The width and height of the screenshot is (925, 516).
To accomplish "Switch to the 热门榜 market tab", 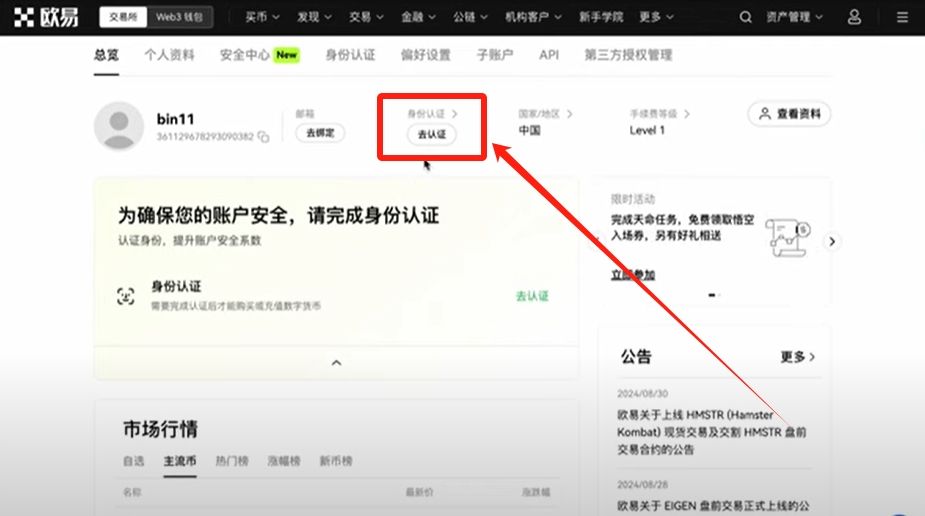I will coord(231,461).
